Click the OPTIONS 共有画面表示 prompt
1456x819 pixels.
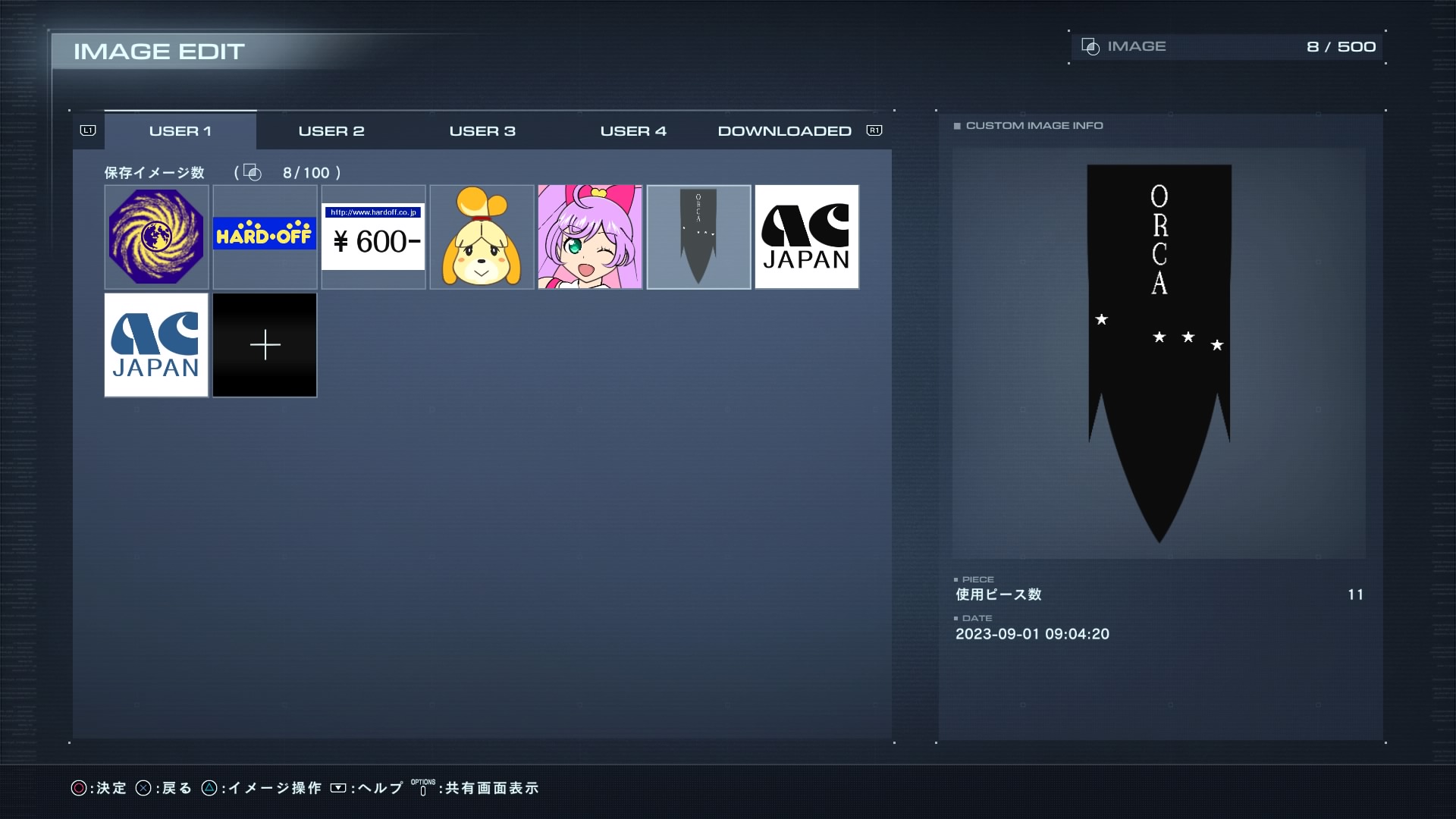(x=475, y=788)
